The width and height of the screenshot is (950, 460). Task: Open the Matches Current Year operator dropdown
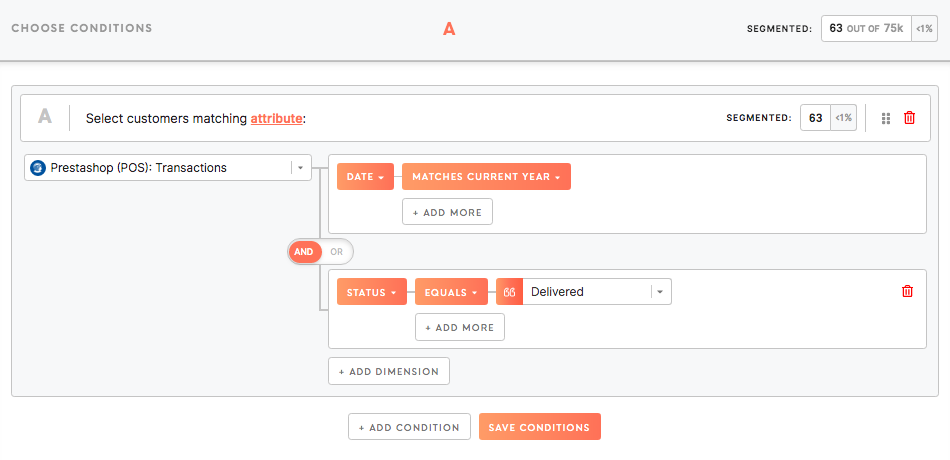click(x=486, y=177)
